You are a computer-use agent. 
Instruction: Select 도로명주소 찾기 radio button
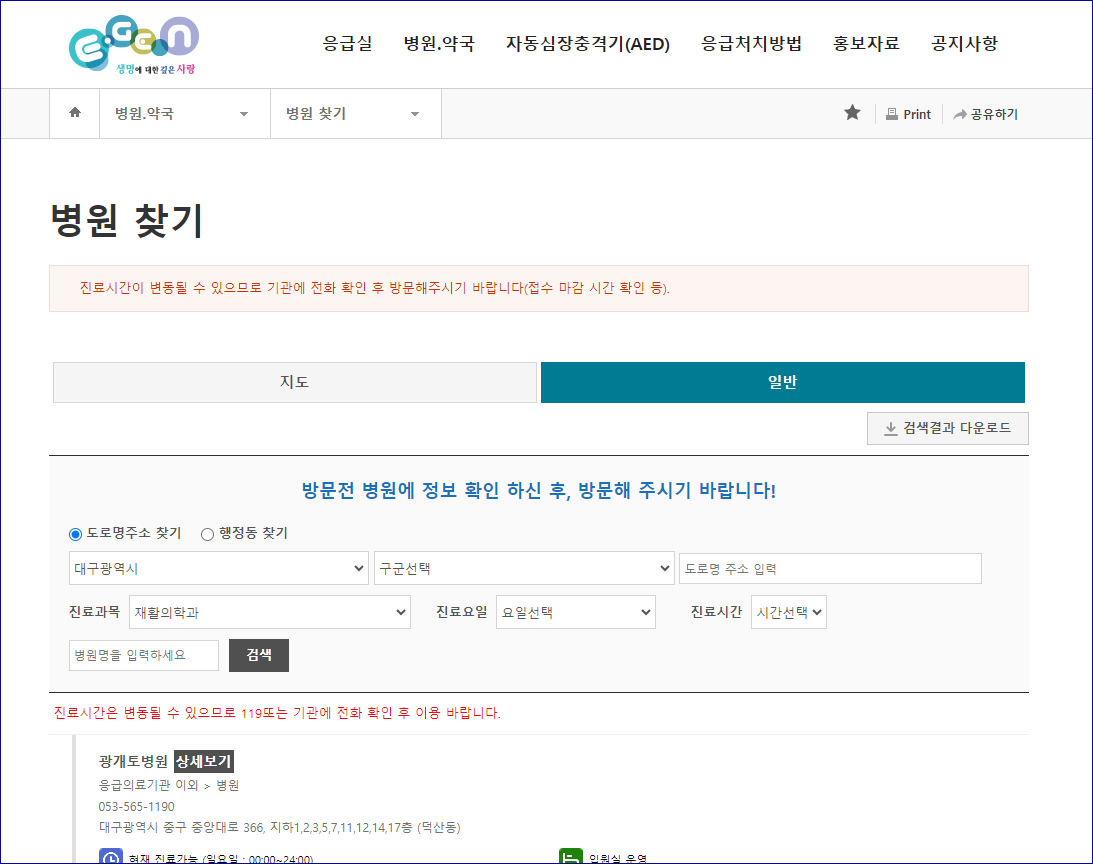click(x=75, y=534)
